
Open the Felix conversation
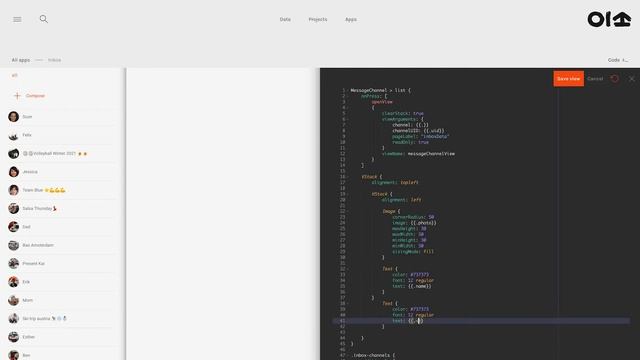62,135
